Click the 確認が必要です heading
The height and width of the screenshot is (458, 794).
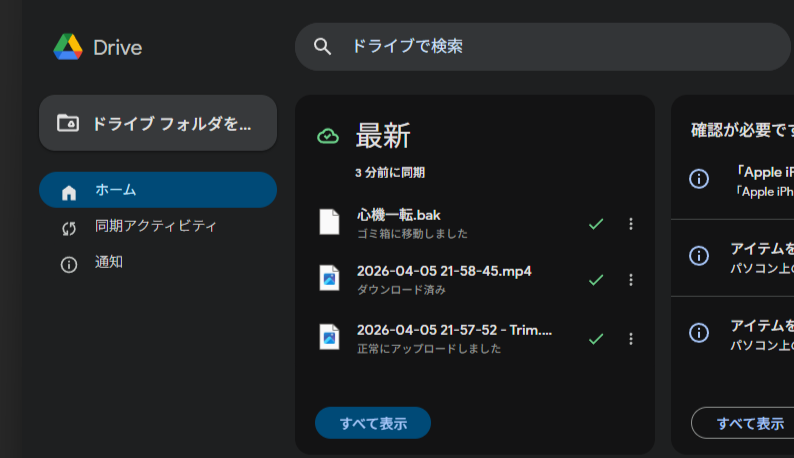(742, 130)
